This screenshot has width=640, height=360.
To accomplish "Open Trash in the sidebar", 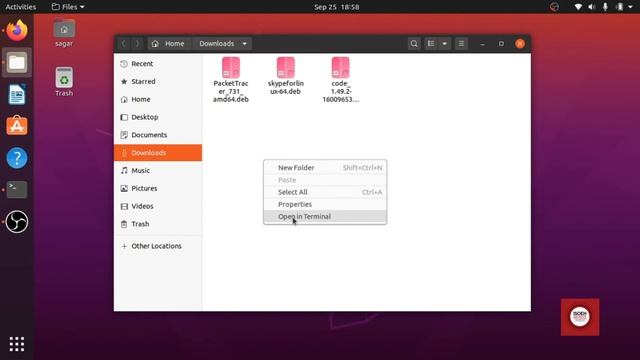I will coord(158,224).
